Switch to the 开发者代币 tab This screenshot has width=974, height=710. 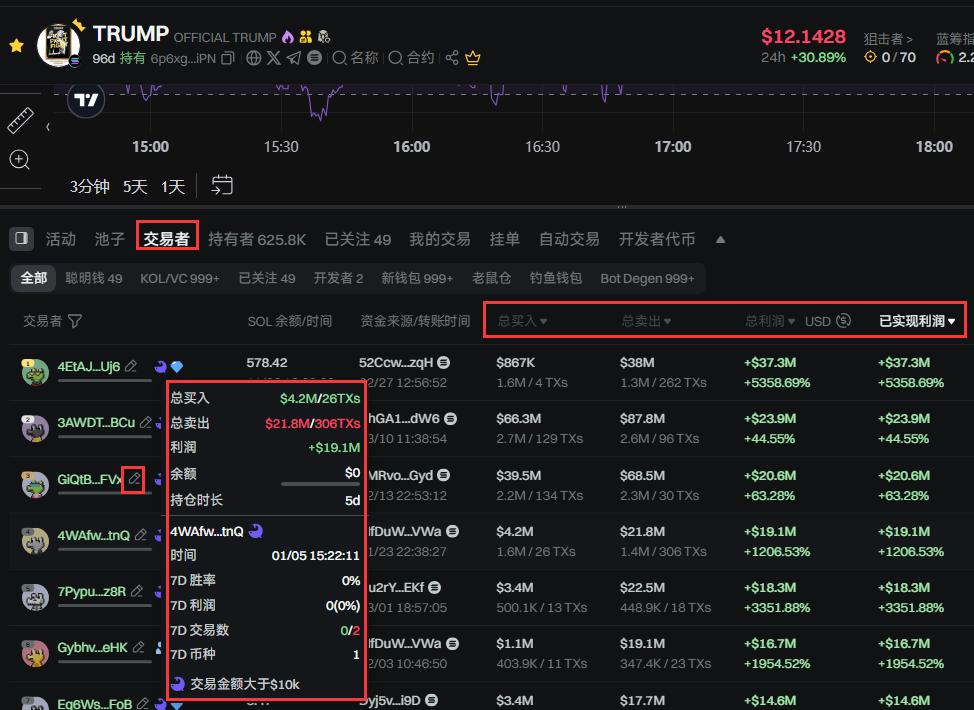(657, 239)
